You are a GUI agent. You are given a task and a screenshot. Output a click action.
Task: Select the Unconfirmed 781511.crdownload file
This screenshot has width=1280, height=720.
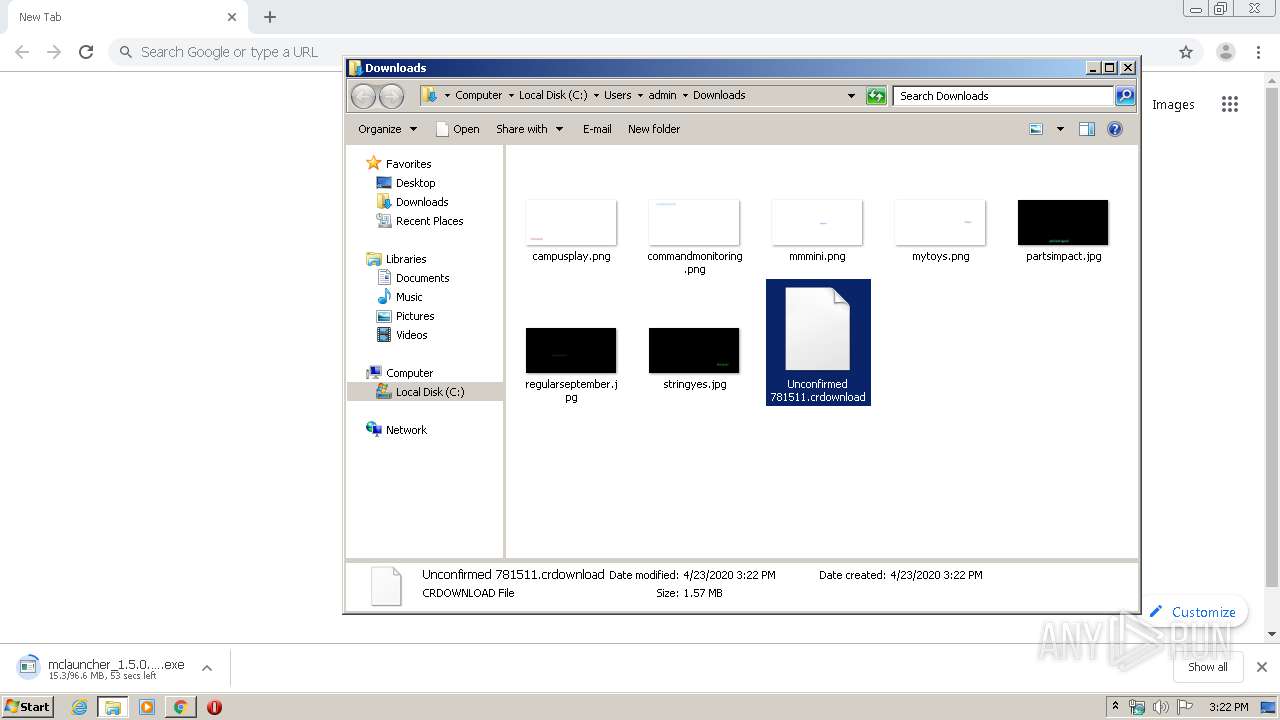tap(818, 343)
